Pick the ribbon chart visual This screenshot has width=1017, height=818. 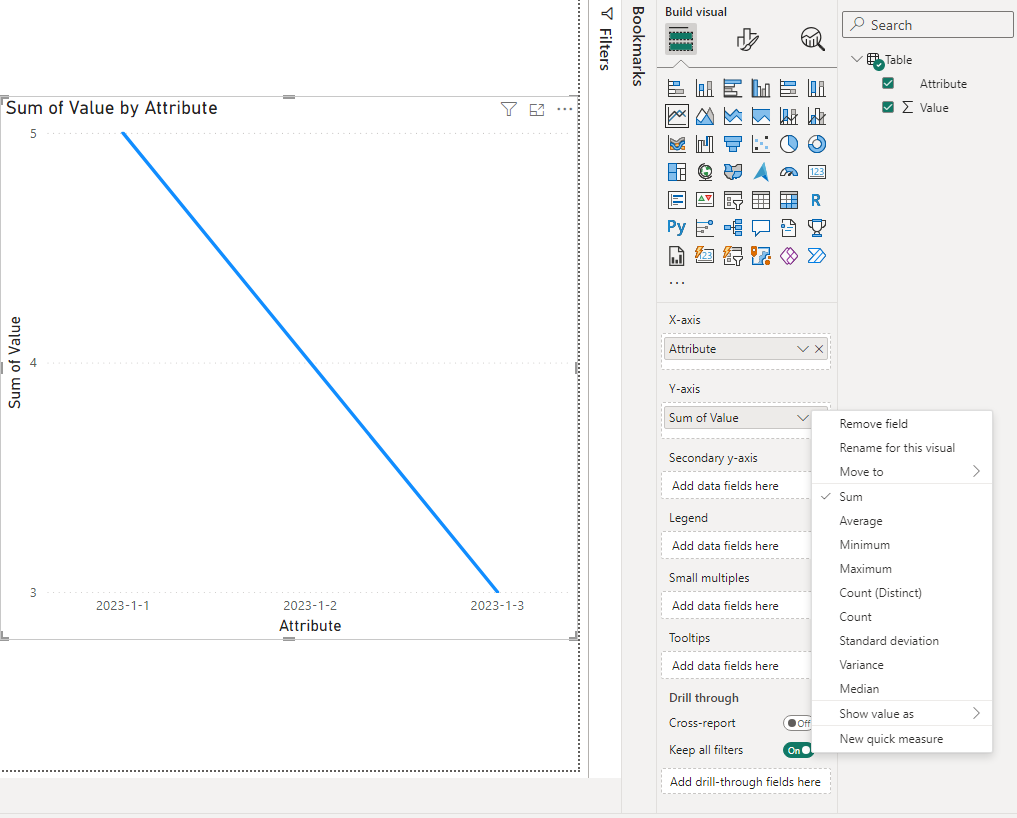[676, 144]
